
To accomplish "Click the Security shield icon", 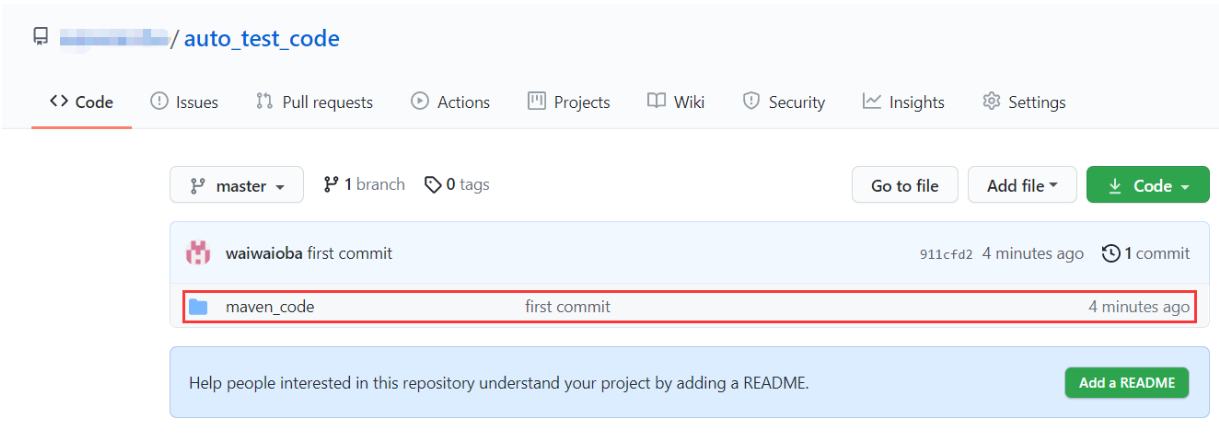I will pyautogui.click(x=751, y=101).
